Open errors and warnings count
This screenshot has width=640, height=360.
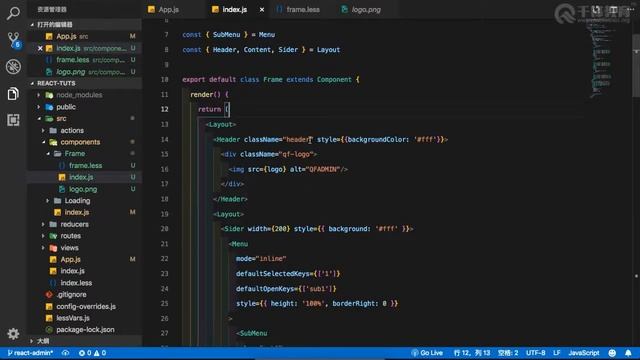click(92, 353)
